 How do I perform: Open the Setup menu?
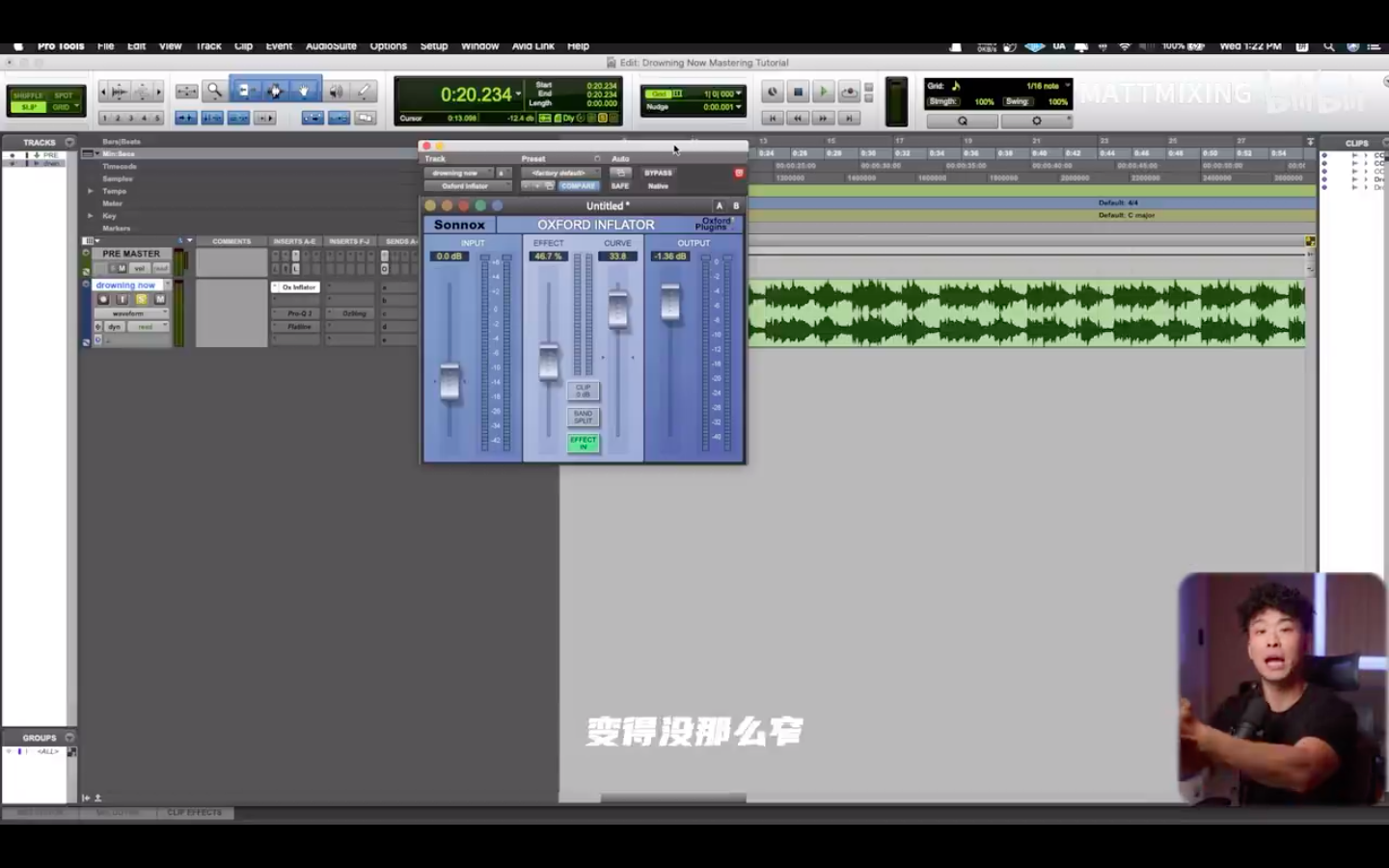433,45
